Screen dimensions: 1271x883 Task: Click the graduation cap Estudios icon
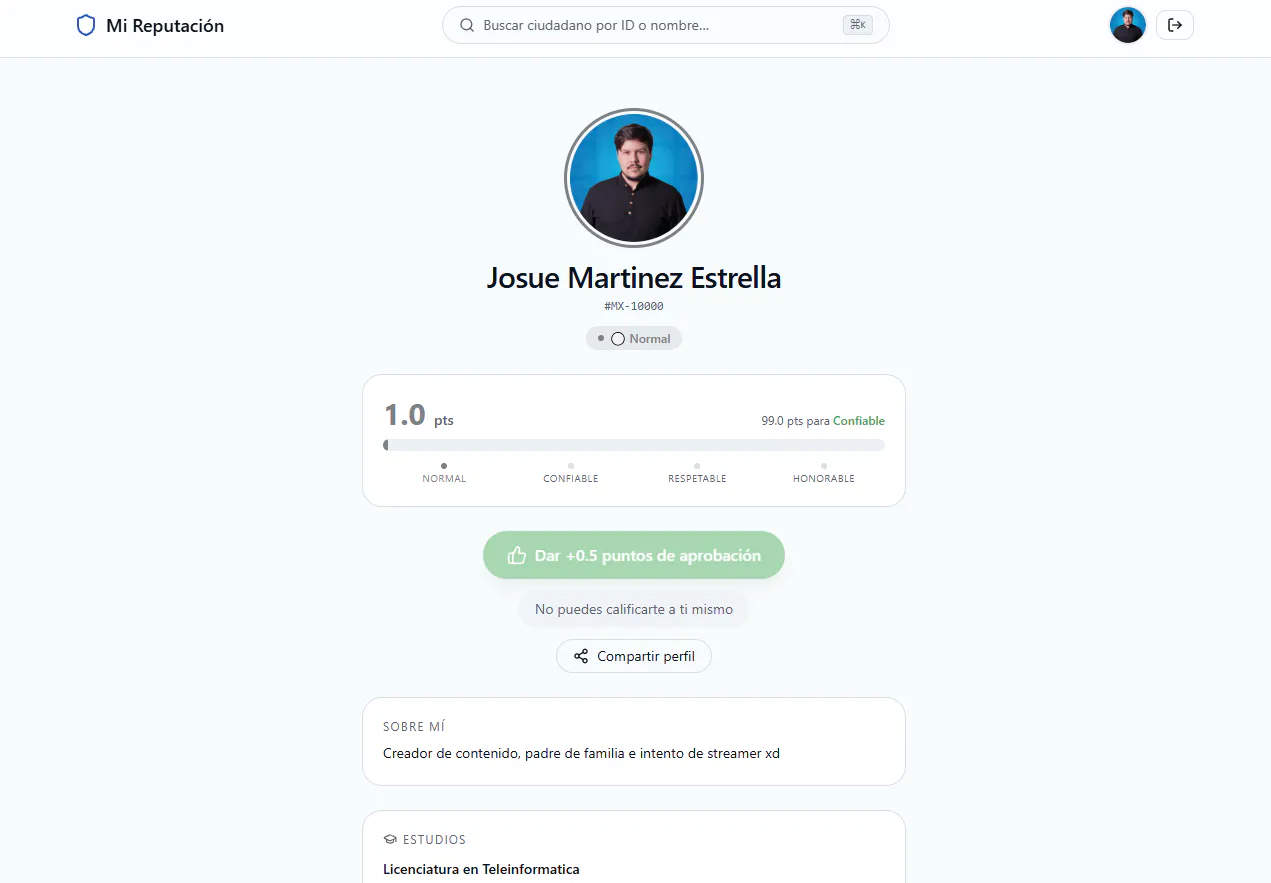tap(390, 840)
